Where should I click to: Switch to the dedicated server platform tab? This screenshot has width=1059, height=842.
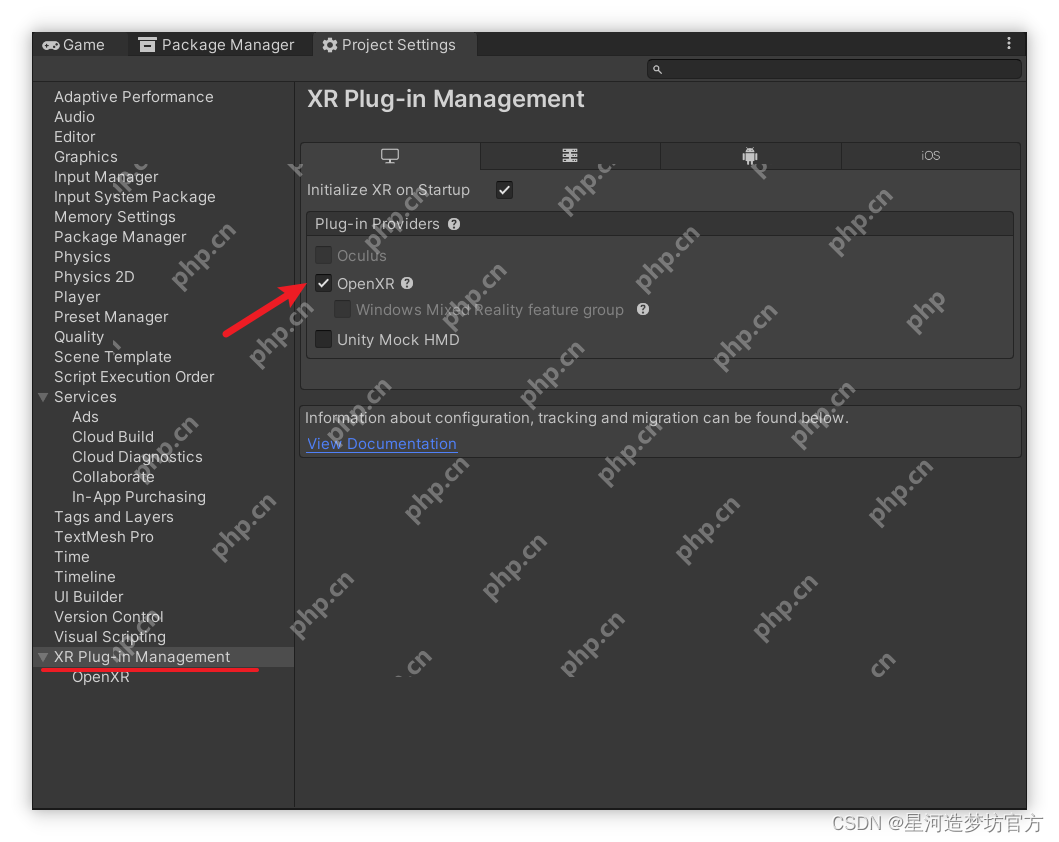pyautogui.click(x=570, y=156)
